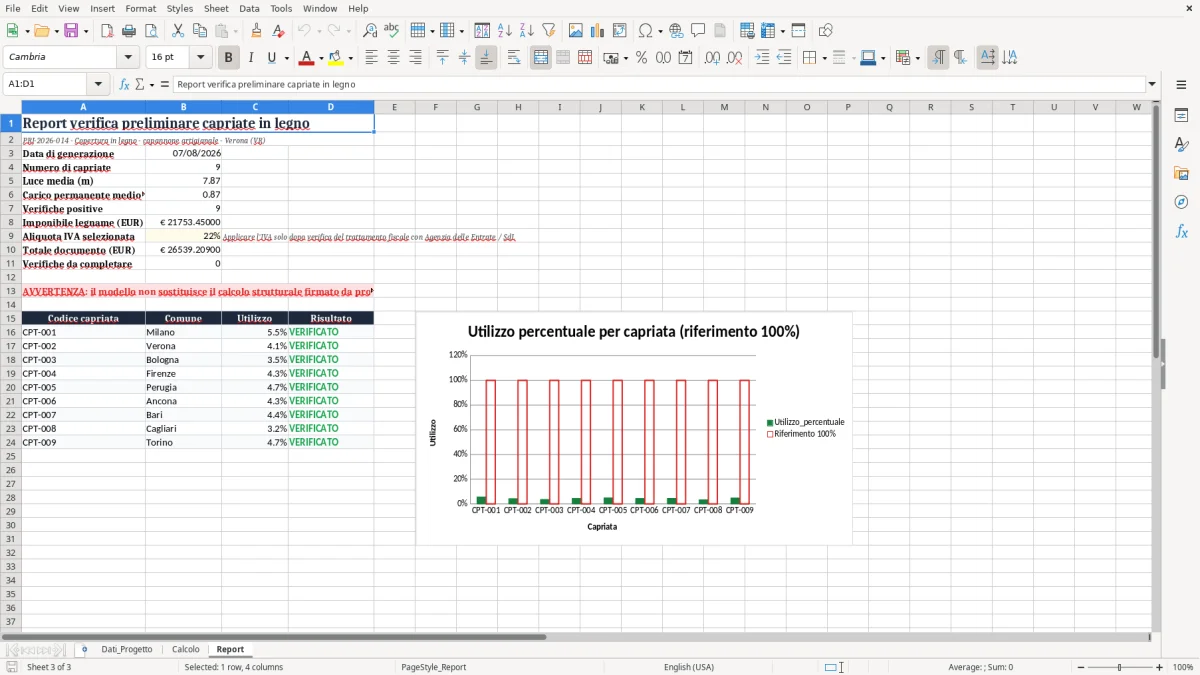1200x675 pixels.
Task: Click the Clear Direct Formatting icon
Action: (278, 31)
